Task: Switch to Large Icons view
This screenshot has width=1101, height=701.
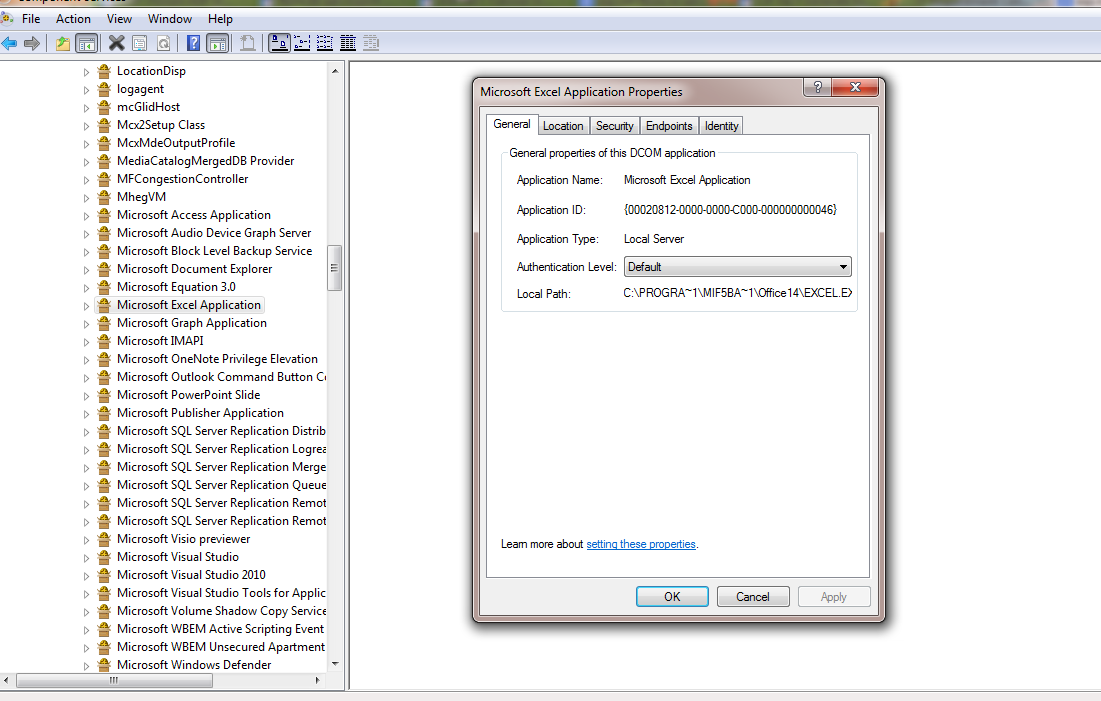Action: pos(279,44)
